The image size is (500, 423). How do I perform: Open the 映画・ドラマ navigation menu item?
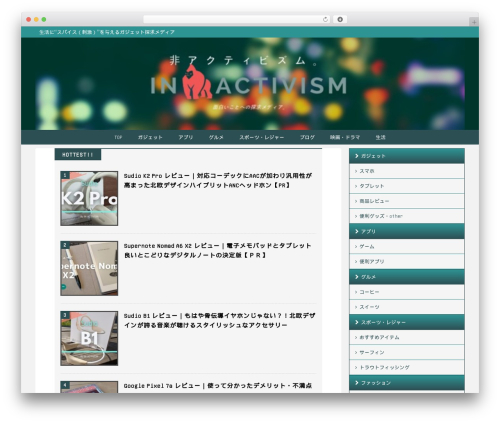point(345,137)
